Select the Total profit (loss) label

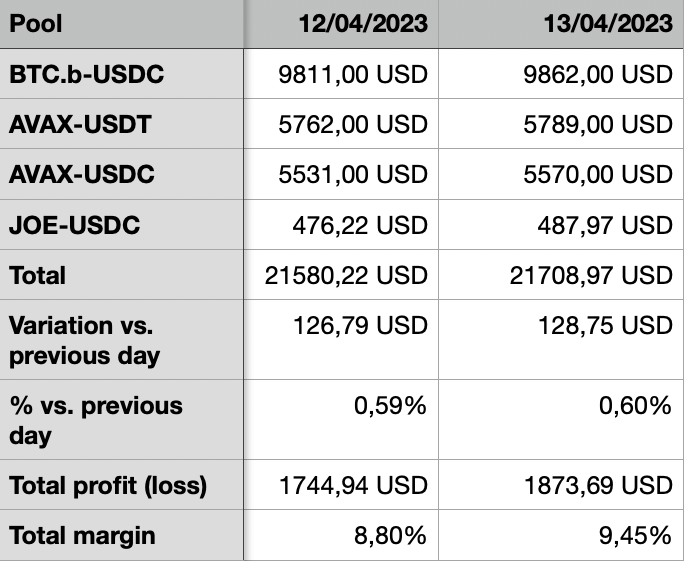[x=108, y=486]
